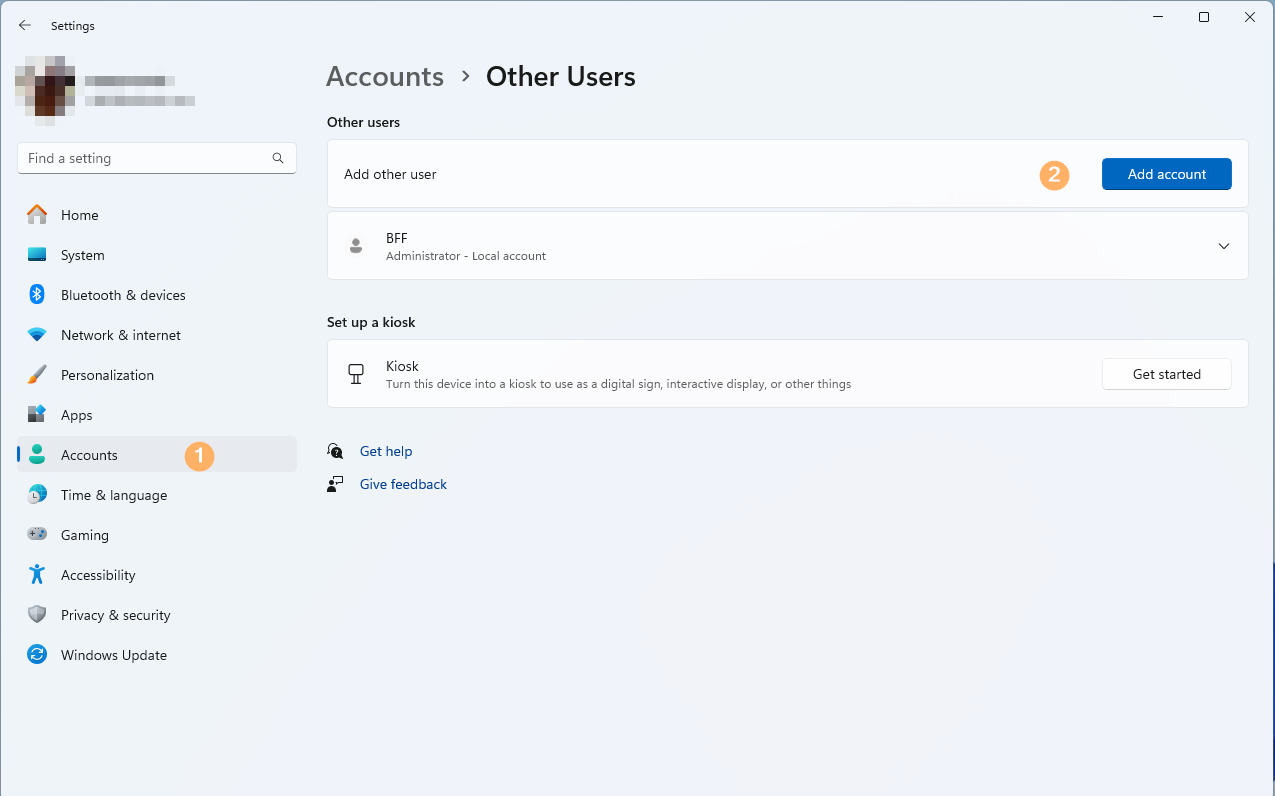Open the Bluetooth & devices icon

[37, 295]
